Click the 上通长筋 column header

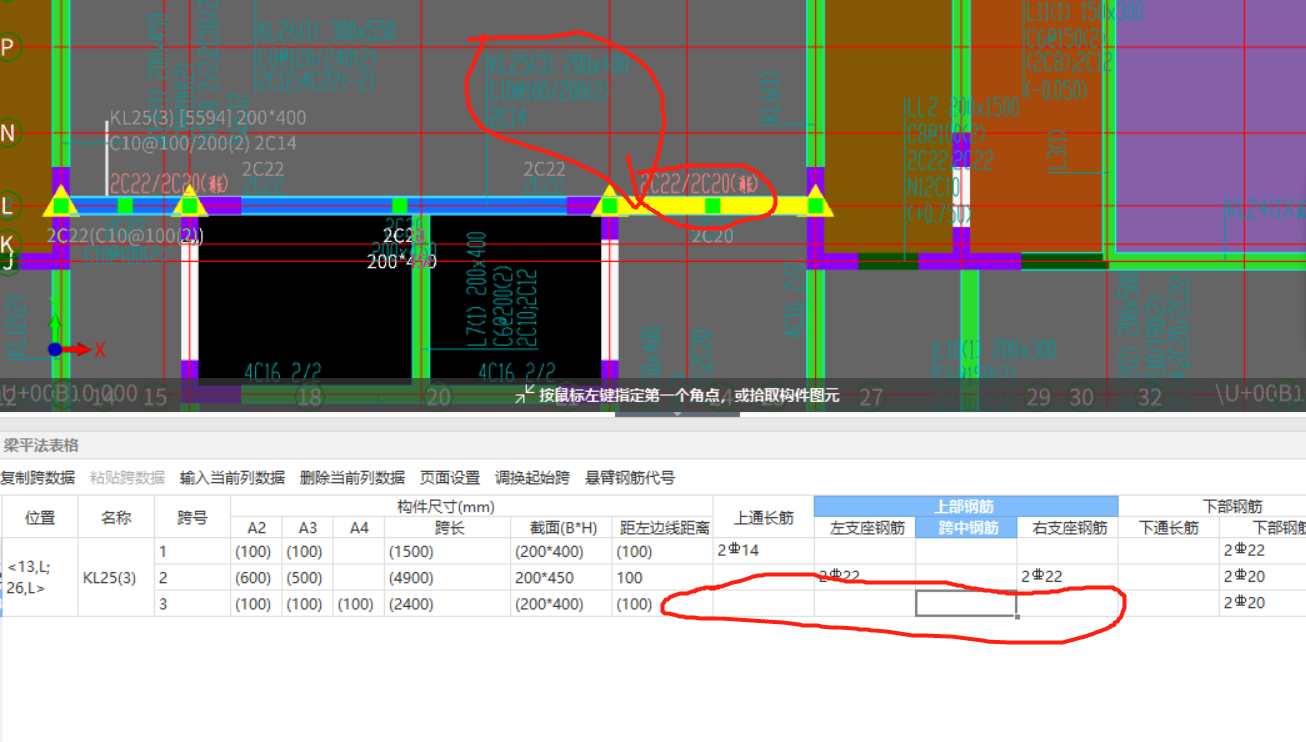coord(764,517)
